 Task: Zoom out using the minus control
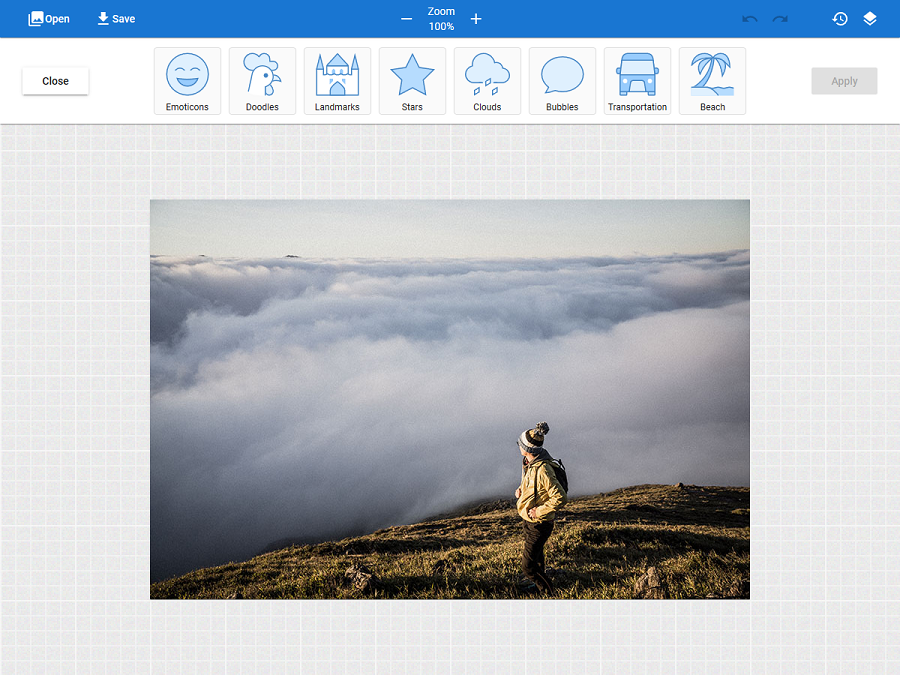[406, 18]
